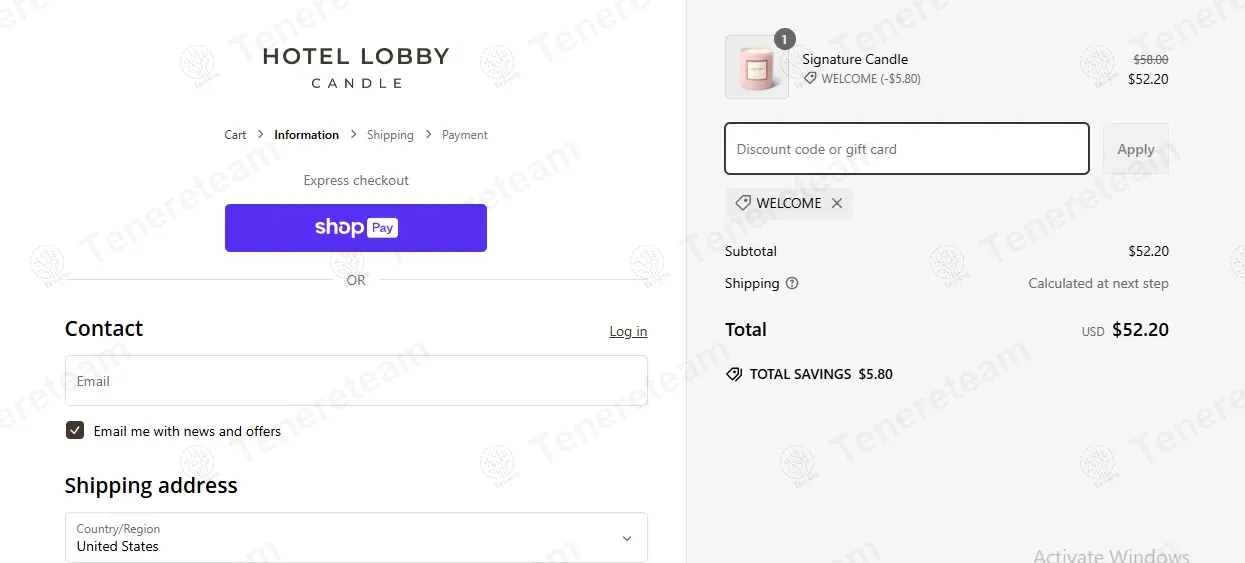Click the WELCOME discount tag icon under the product
Viewport: 1245px width, 563px height.
coord(810,79)
